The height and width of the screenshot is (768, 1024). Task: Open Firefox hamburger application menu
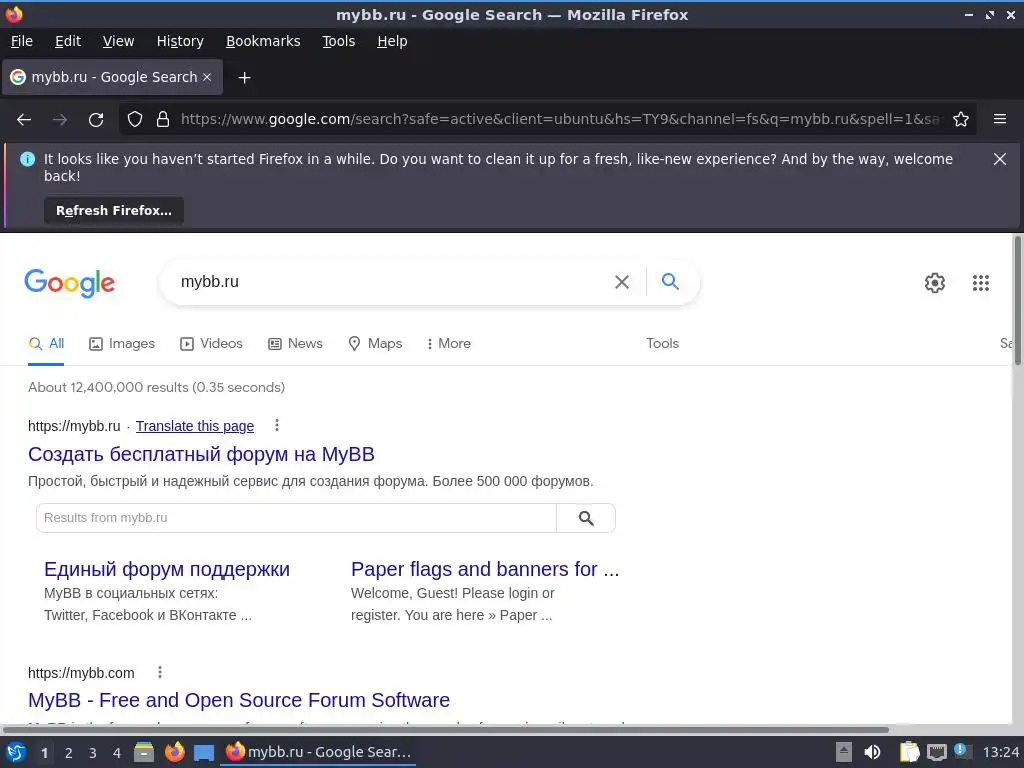1000,119
